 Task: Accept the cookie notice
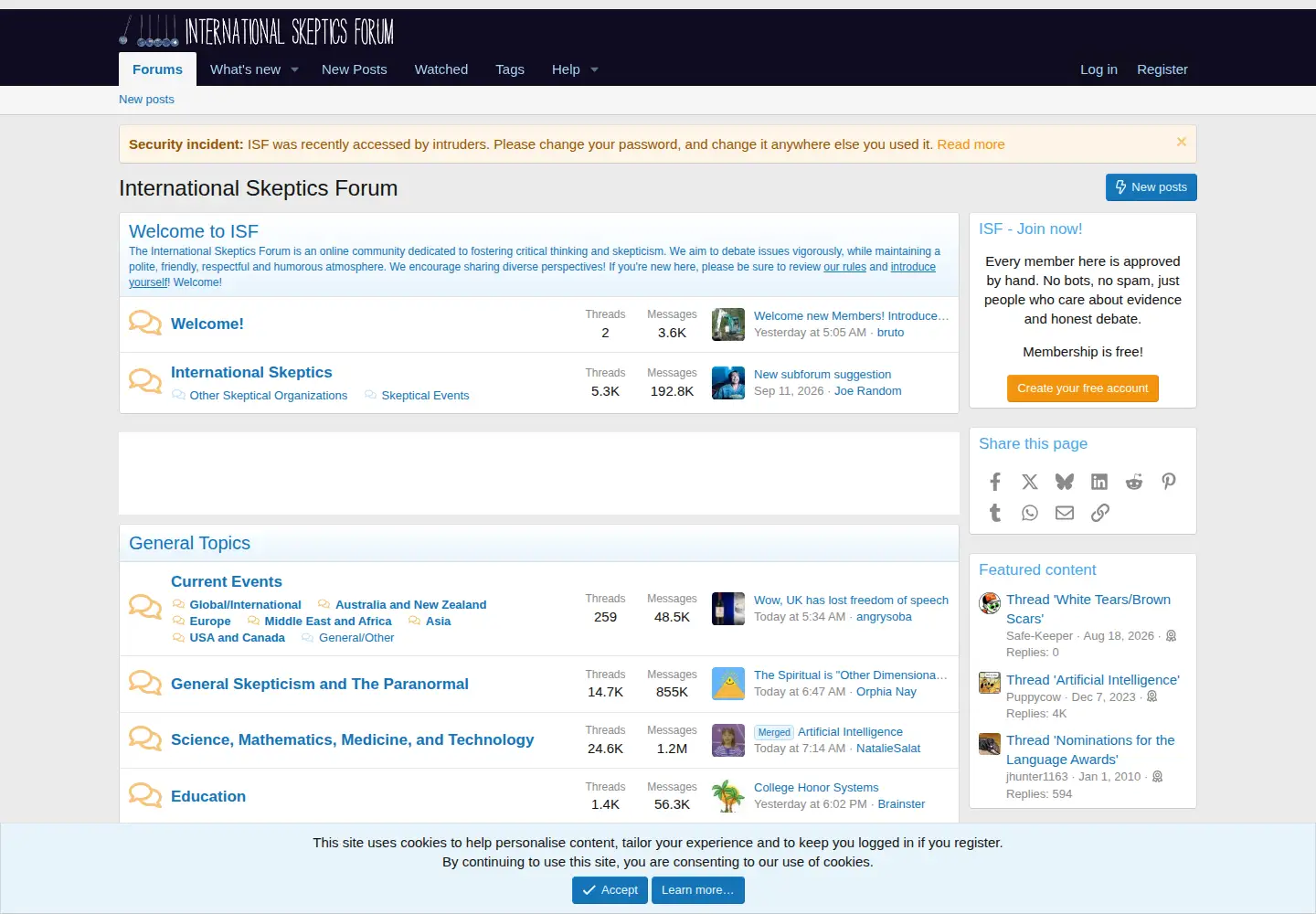tap(610, 890)
